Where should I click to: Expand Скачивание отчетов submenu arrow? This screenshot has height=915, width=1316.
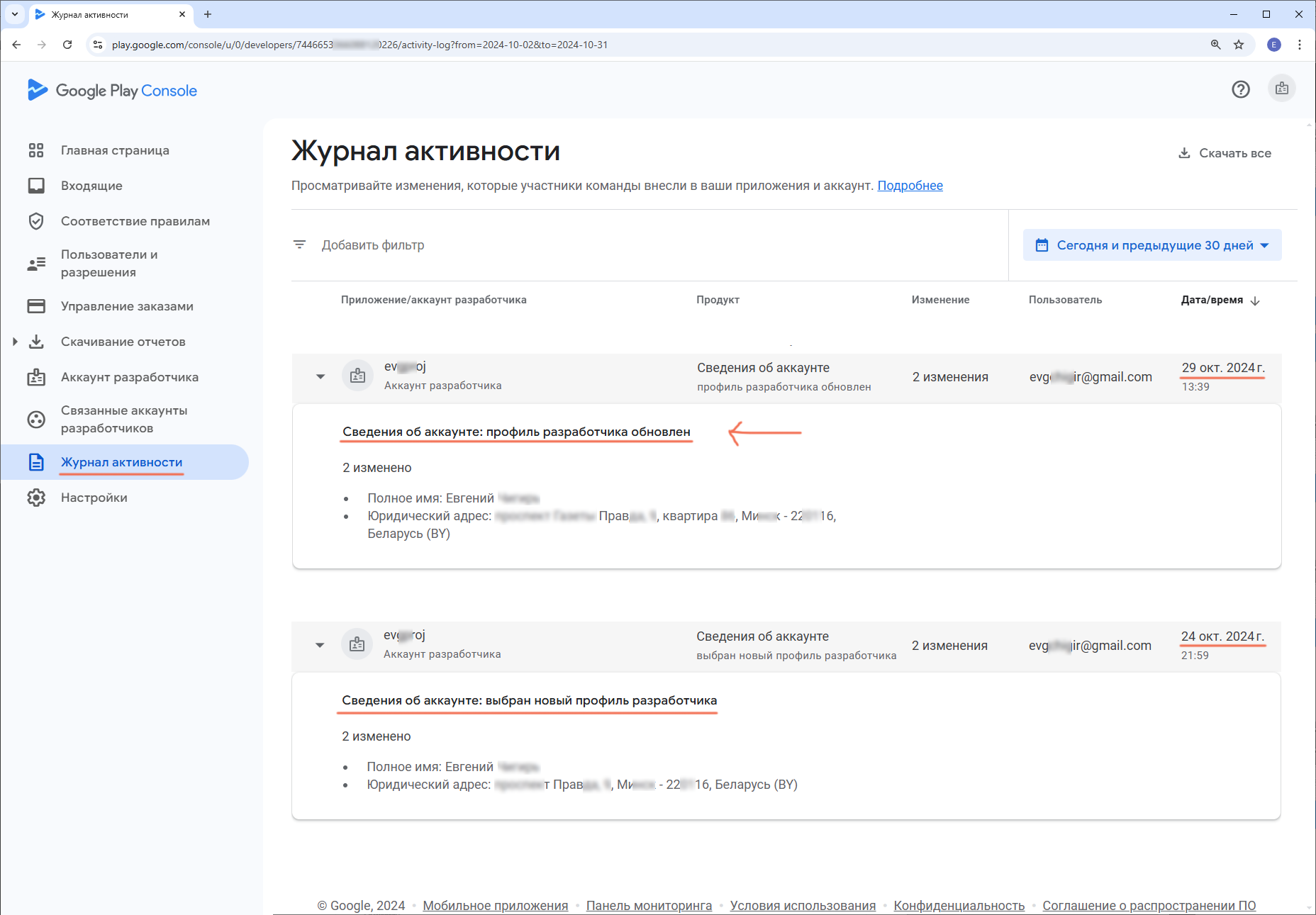click(15, 342)
